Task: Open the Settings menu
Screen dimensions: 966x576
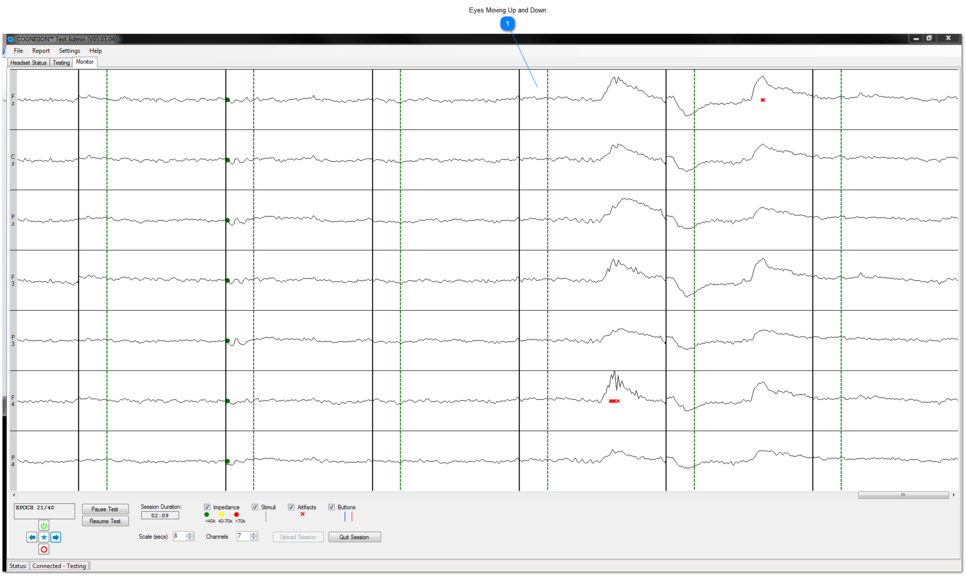Action: (x=69, y=51)
